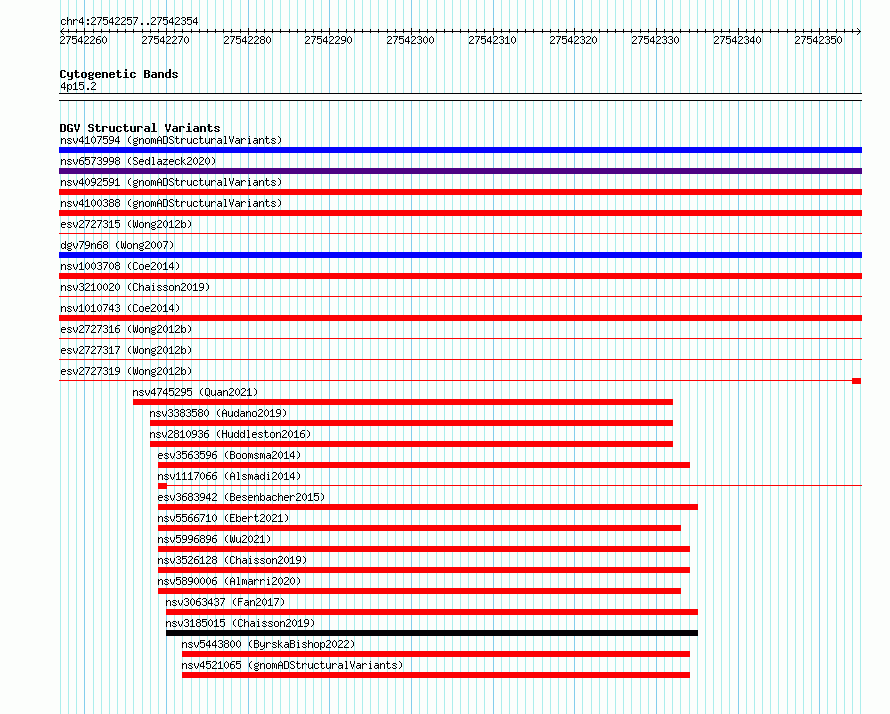The height and width of the screenshot is (714, 890).
Task: Select esv3683942 (Besenbacher2015) label
Action: tap(241, 497)
